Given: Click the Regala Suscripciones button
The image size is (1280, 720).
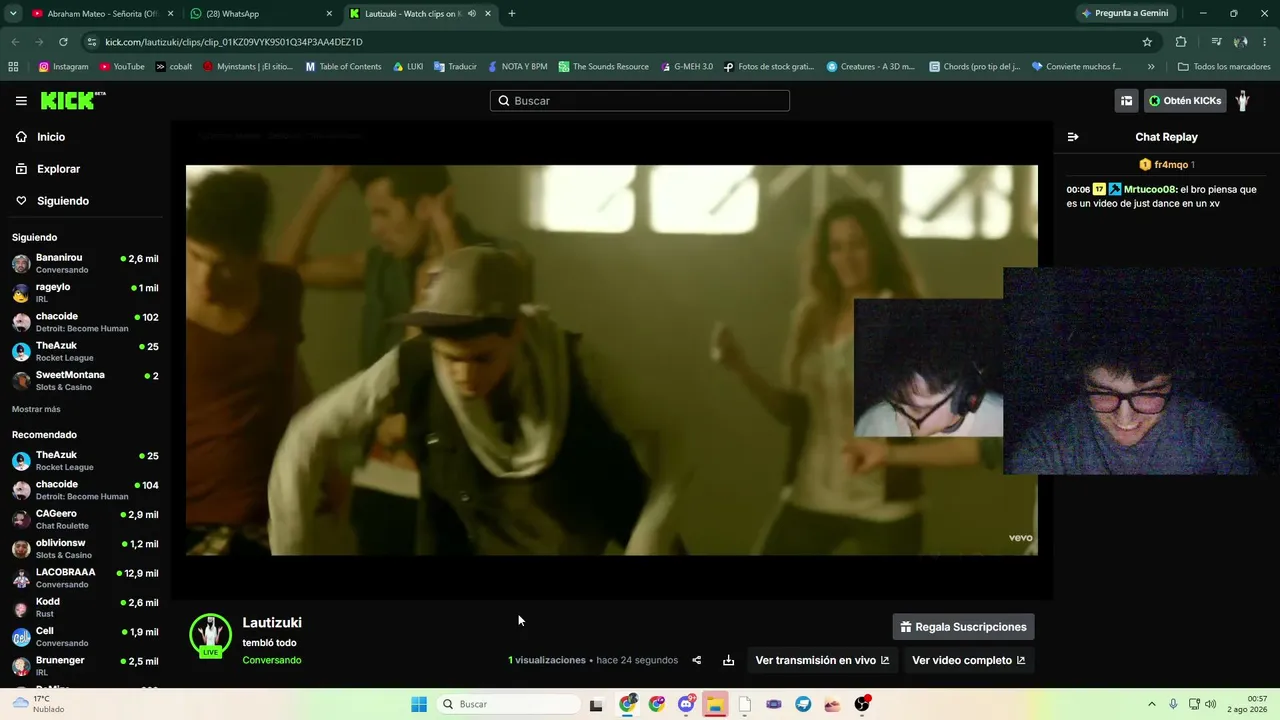Looking at the screenshot, I should click(963, 627).
